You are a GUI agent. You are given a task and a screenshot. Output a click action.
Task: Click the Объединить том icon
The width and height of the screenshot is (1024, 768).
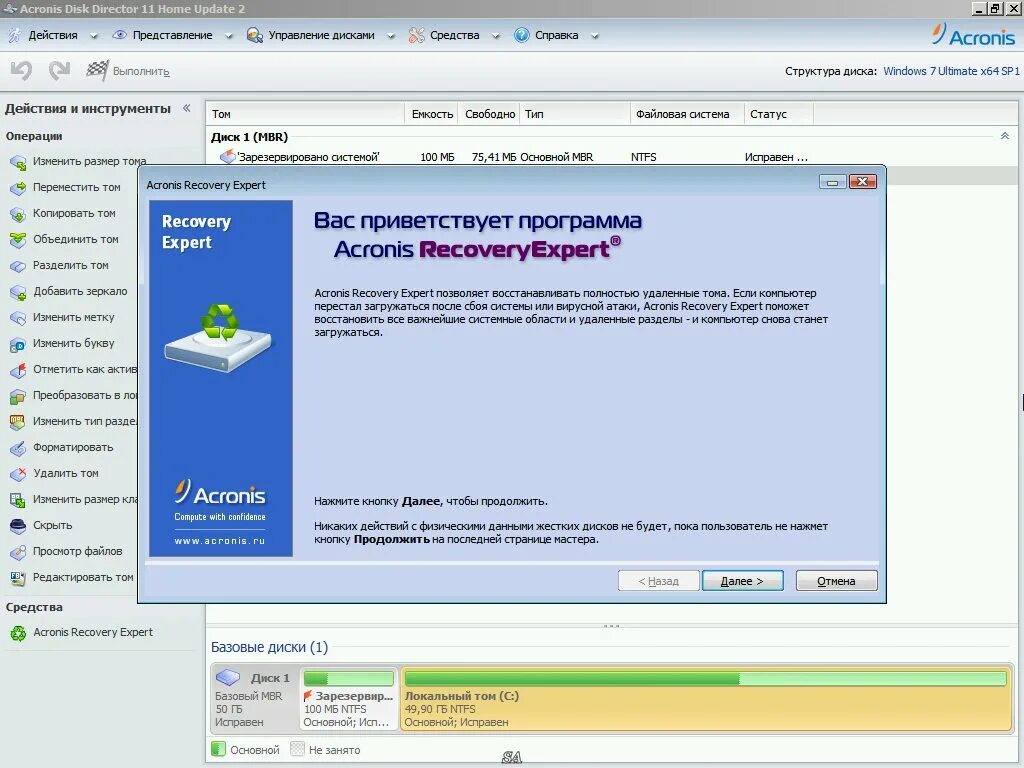pos(18,240)
